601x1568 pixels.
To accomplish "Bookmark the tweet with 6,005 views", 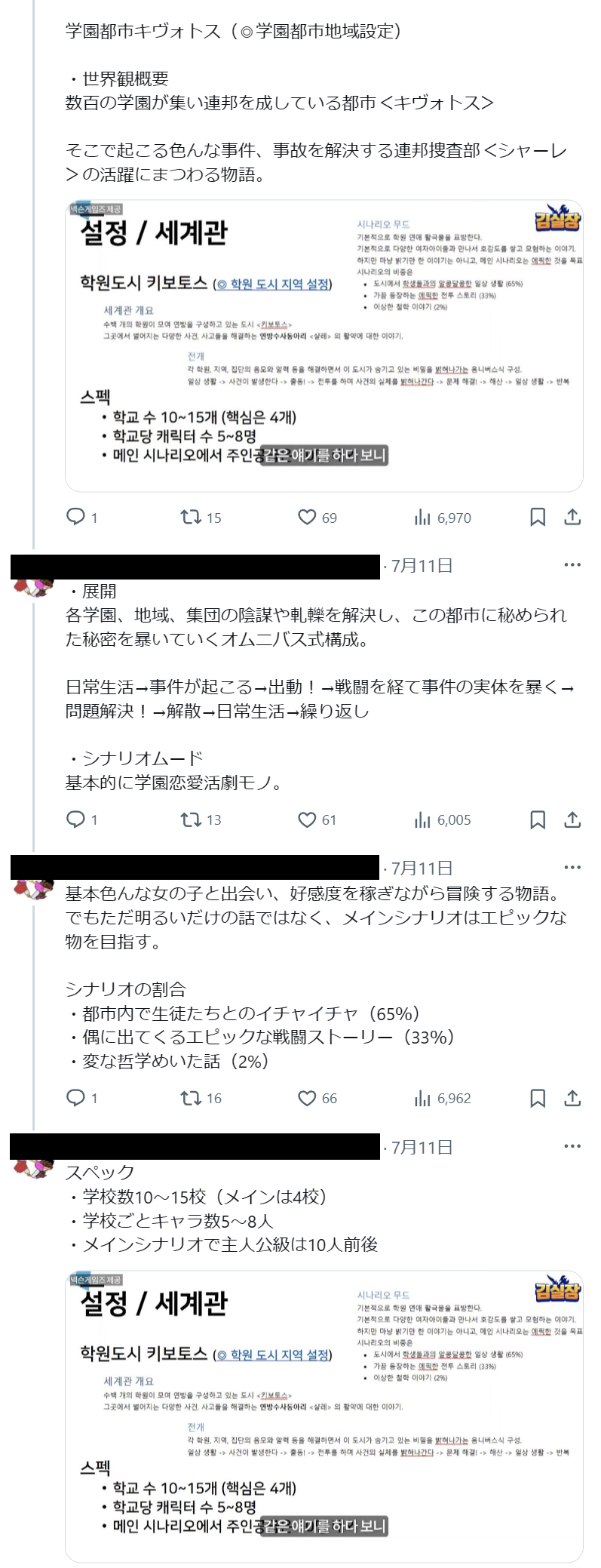I will click(538, 819).
